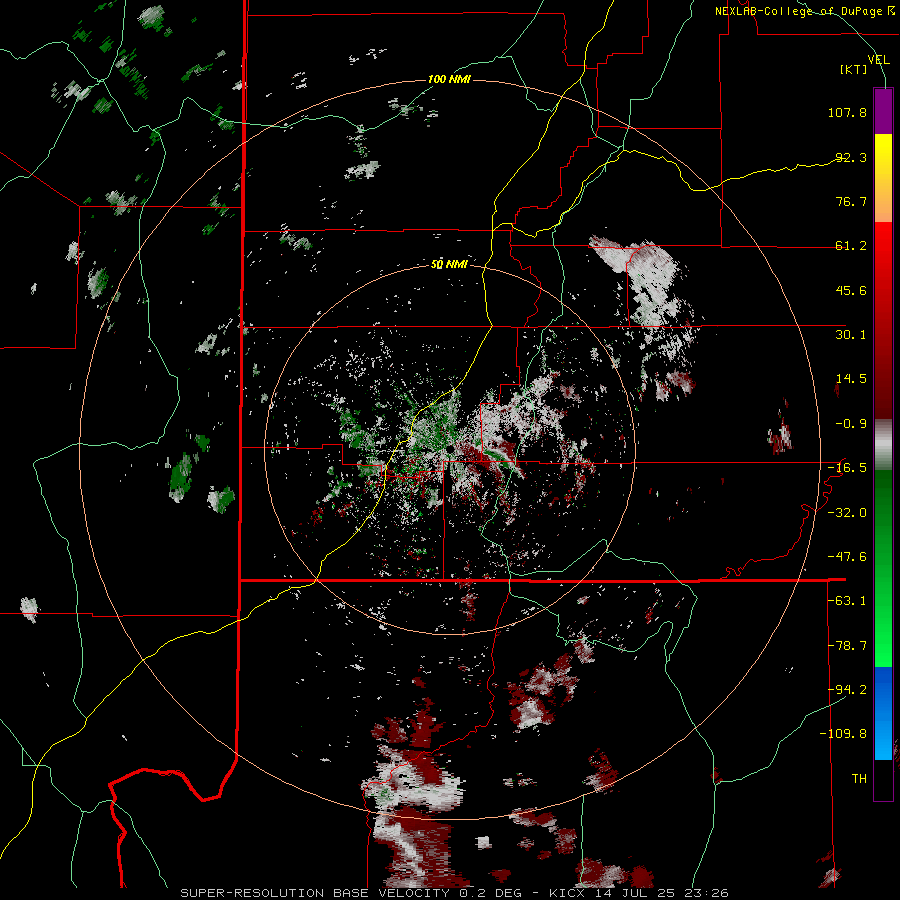Select the 30.1 velocity scale value
Viewport: 900px width, 900px height.
coord(851,335)
